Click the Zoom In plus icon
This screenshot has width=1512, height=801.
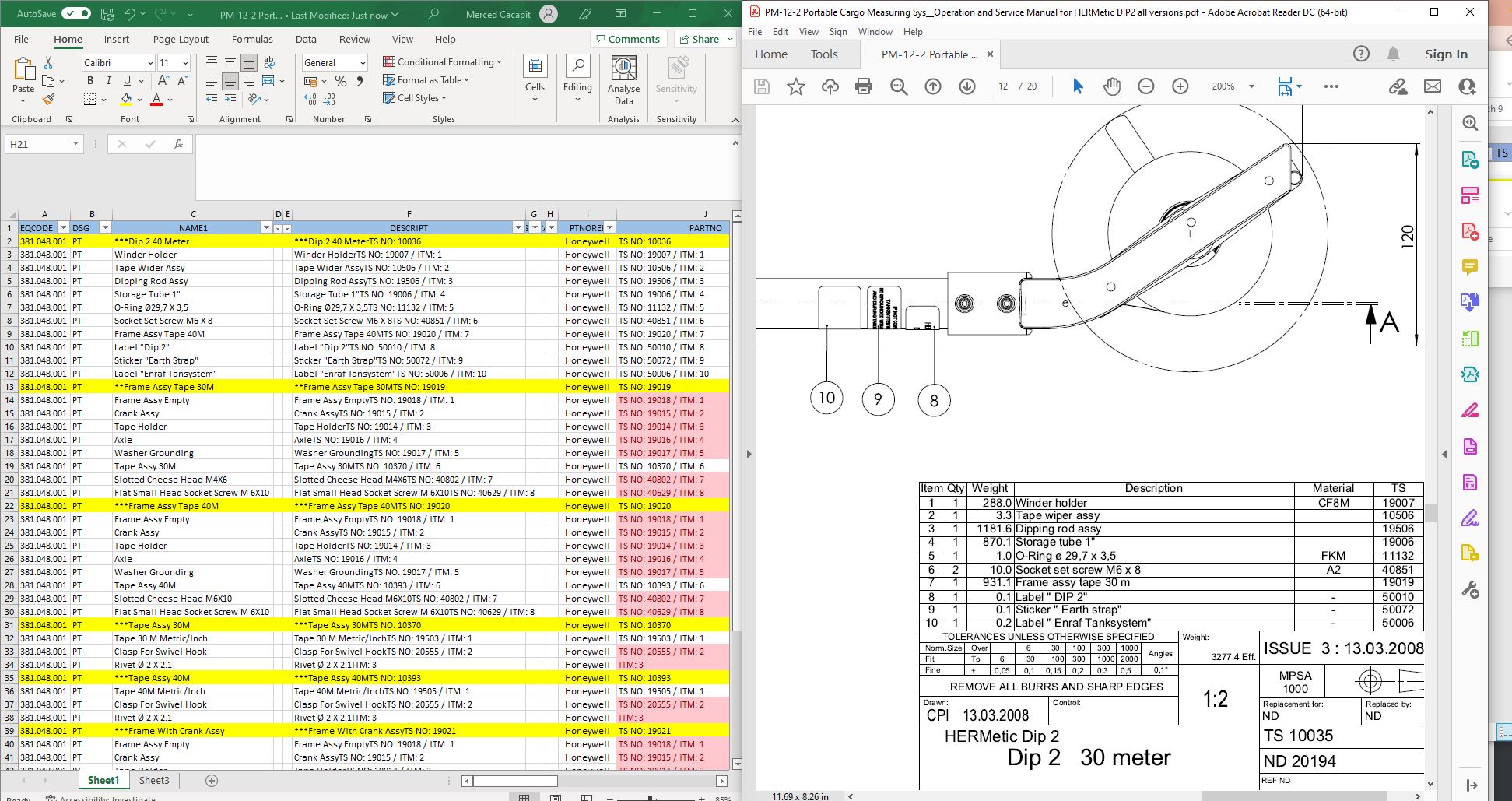click(1180, 86)
